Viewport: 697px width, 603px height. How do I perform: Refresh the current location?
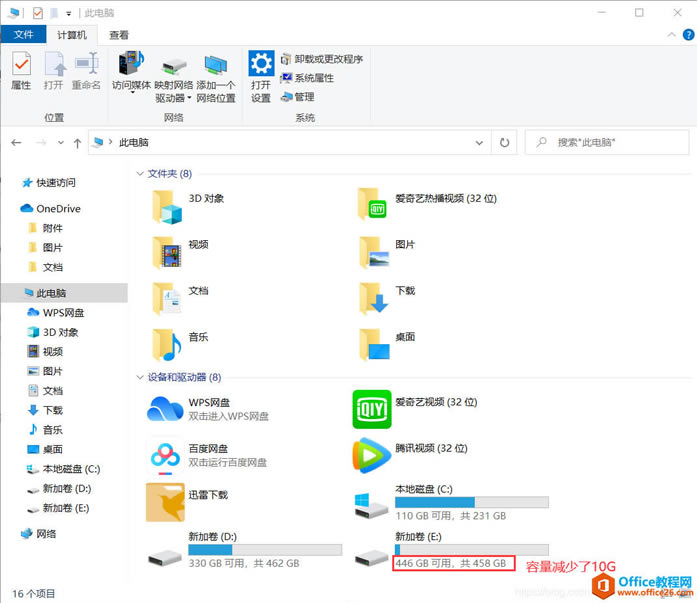(504, 143)
